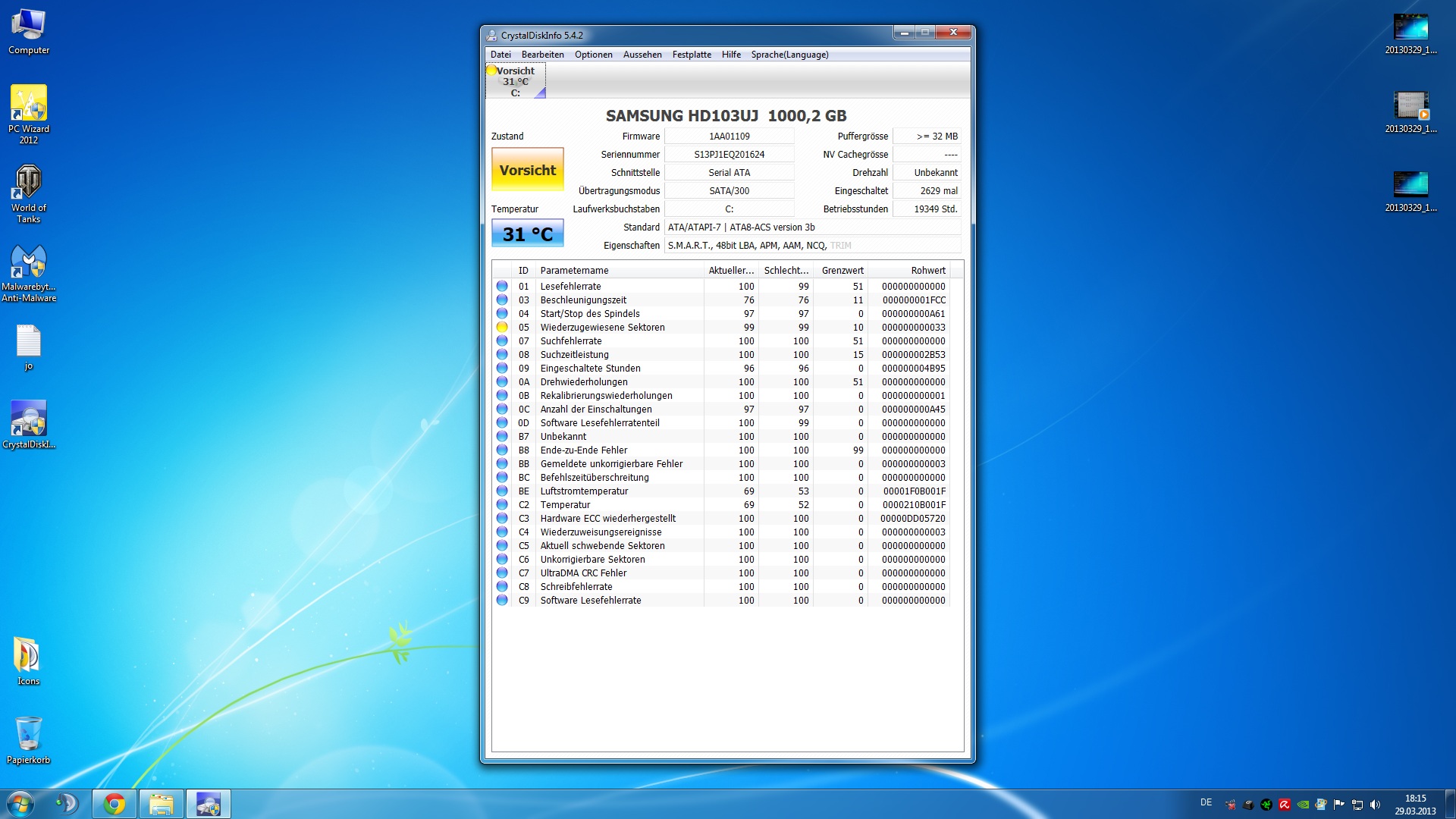This screenshot has width=1456, height=819.
Task: Click the blue status icon for Lesefehlerrate
Action: click(502, 287)
